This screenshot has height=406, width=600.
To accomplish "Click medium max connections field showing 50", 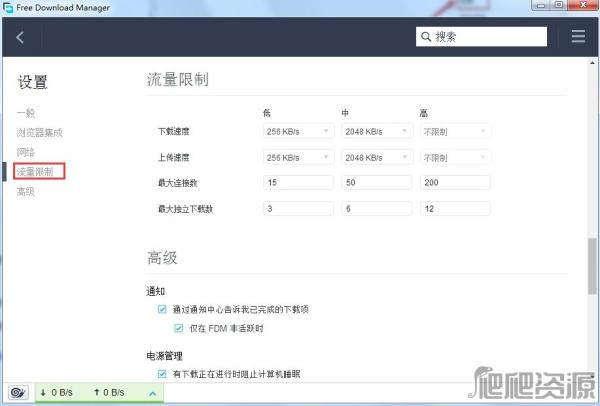I will coord(377,183).
